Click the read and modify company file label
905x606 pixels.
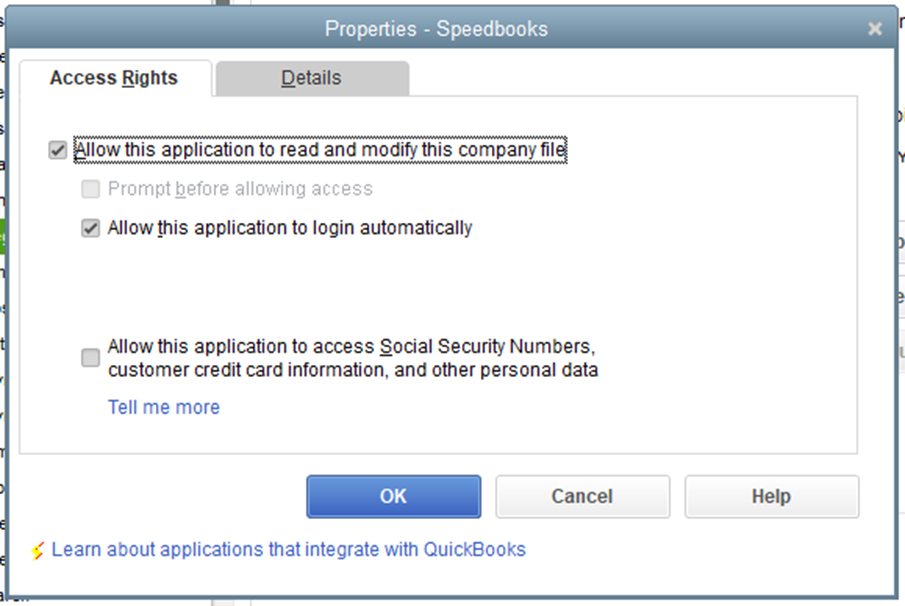[x=320, y=150]
